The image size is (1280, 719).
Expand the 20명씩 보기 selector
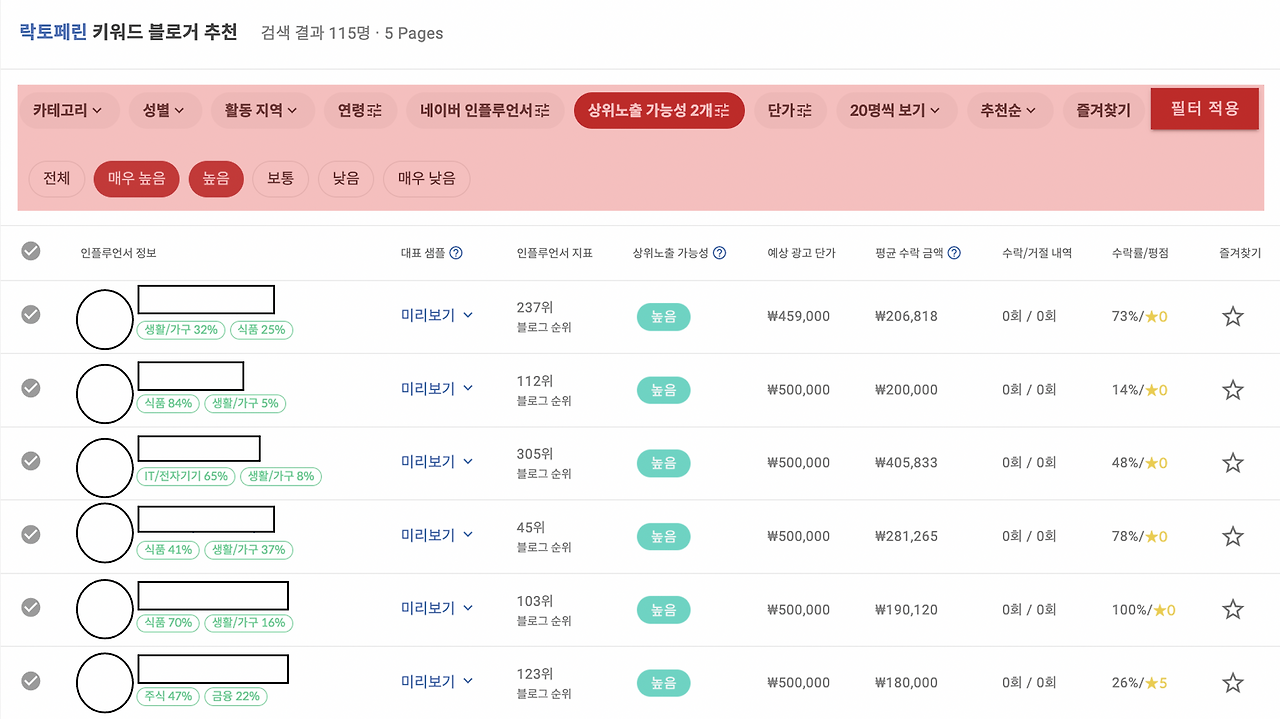coord(896,110)
